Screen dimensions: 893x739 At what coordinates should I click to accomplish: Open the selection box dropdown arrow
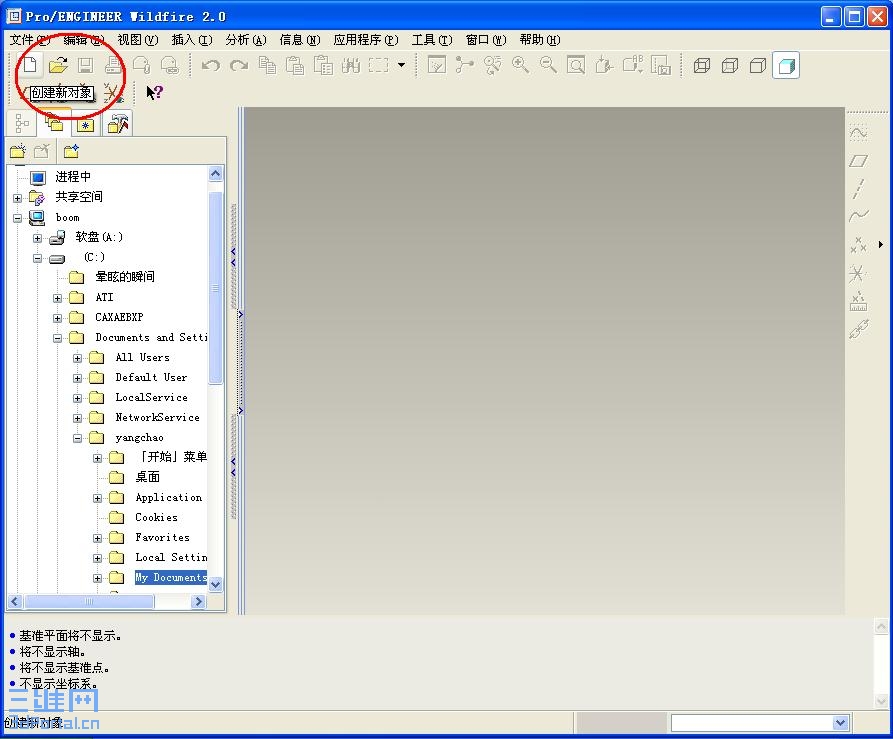tap(402, 65)
